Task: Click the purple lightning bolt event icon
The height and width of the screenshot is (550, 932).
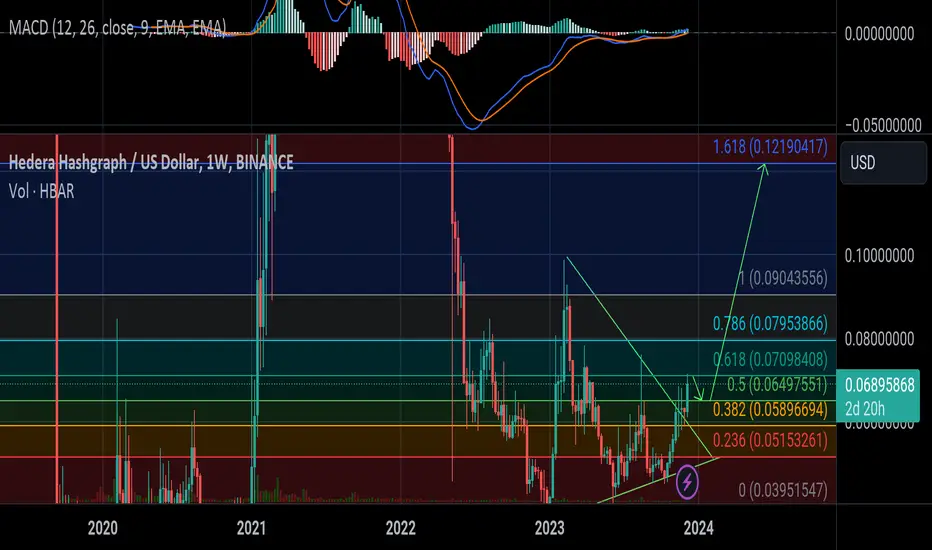Action: pyautogui.click(x=687, y=482)
